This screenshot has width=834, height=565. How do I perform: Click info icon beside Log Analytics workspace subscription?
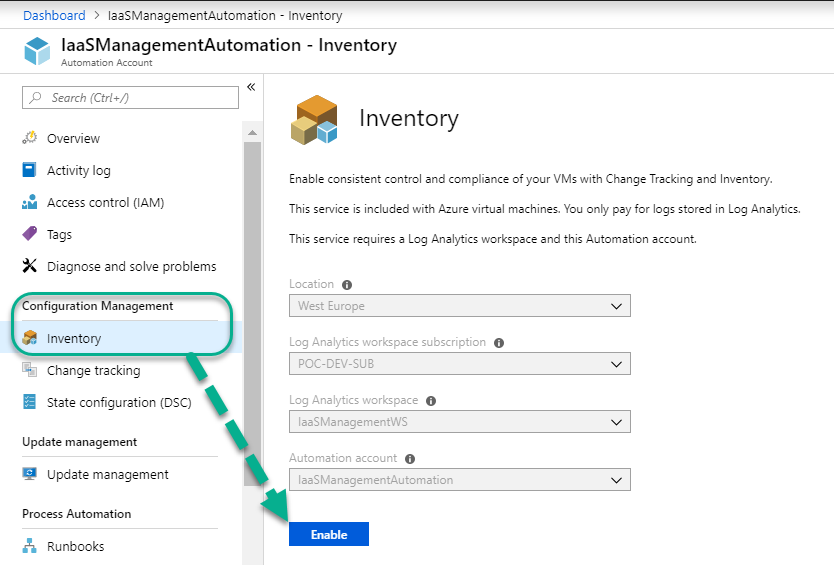pyautogui.click(x=499, y=343)
